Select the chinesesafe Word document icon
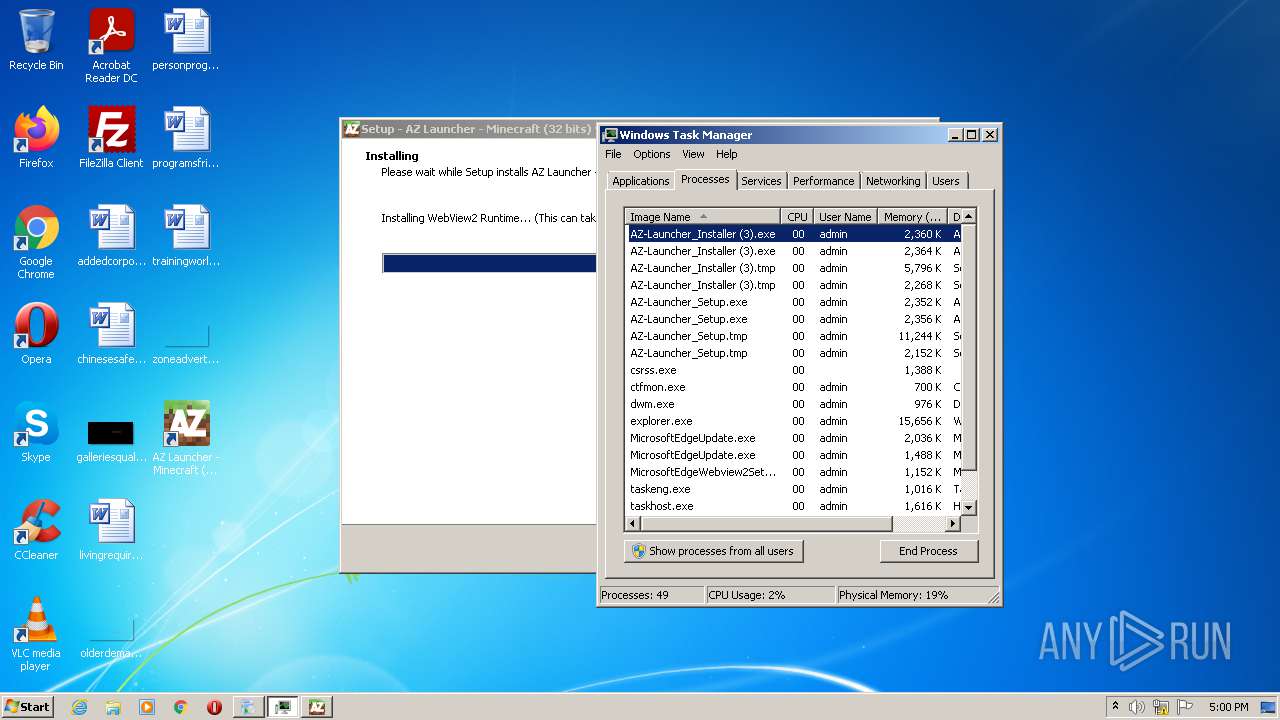The image size is (1280, 720). coord(111,334)
